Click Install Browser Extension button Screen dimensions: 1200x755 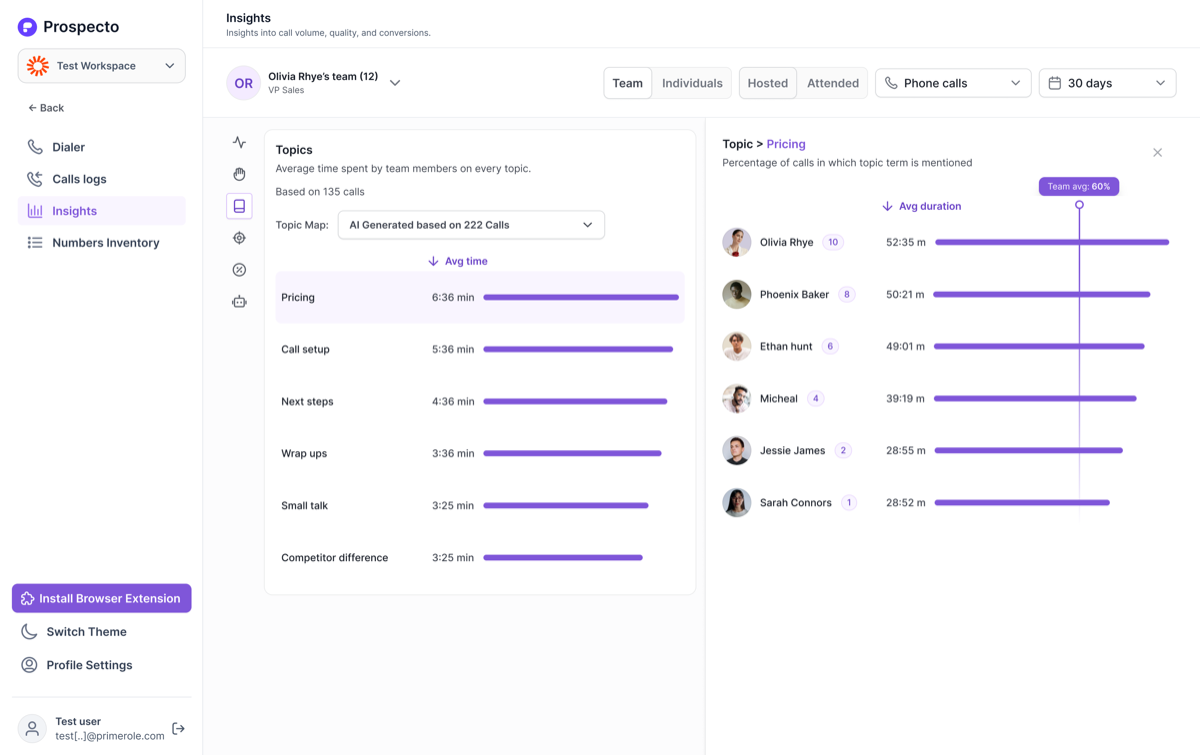coord(101,598)
